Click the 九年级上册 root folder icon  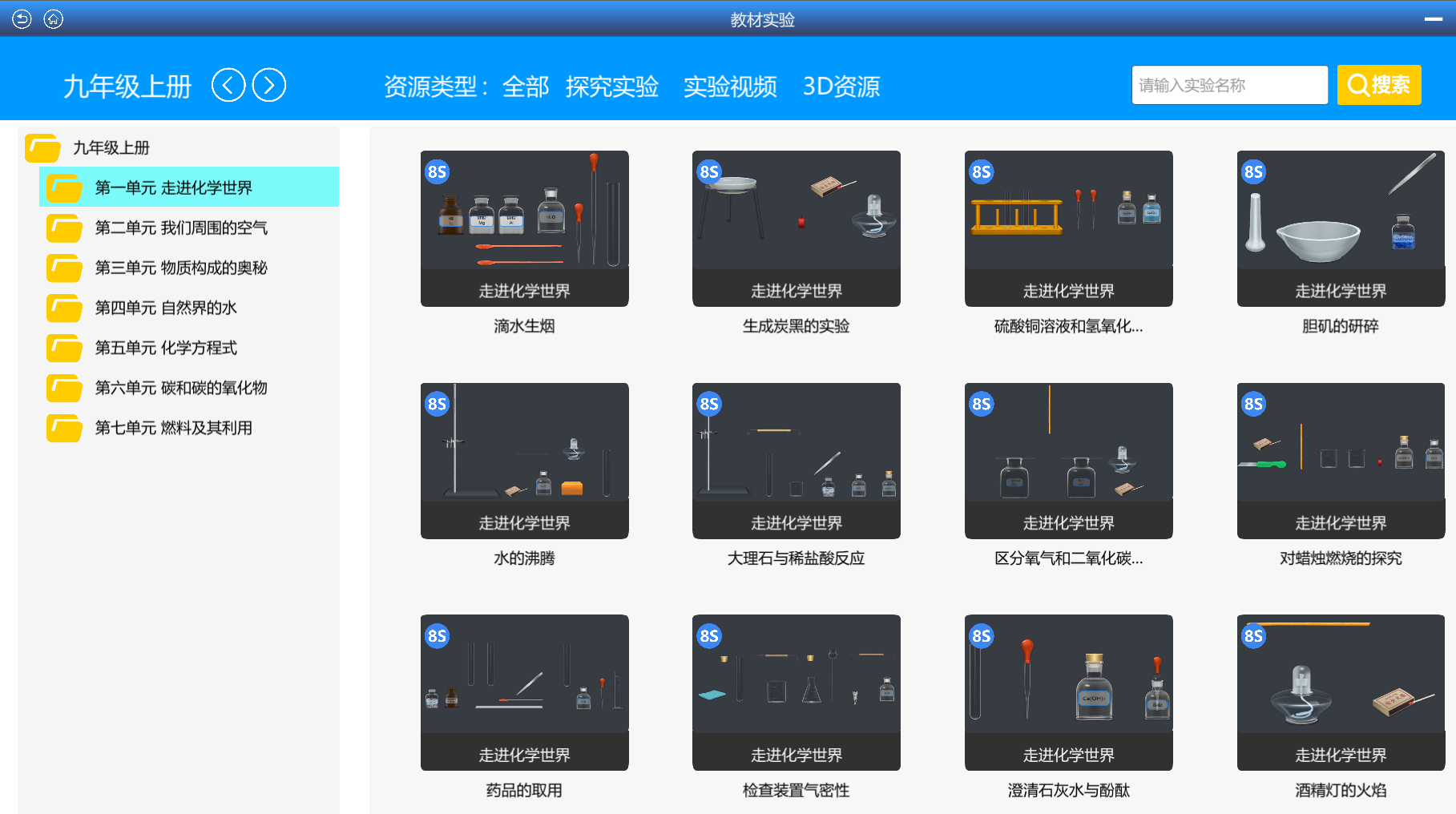(x=42, y=148)
